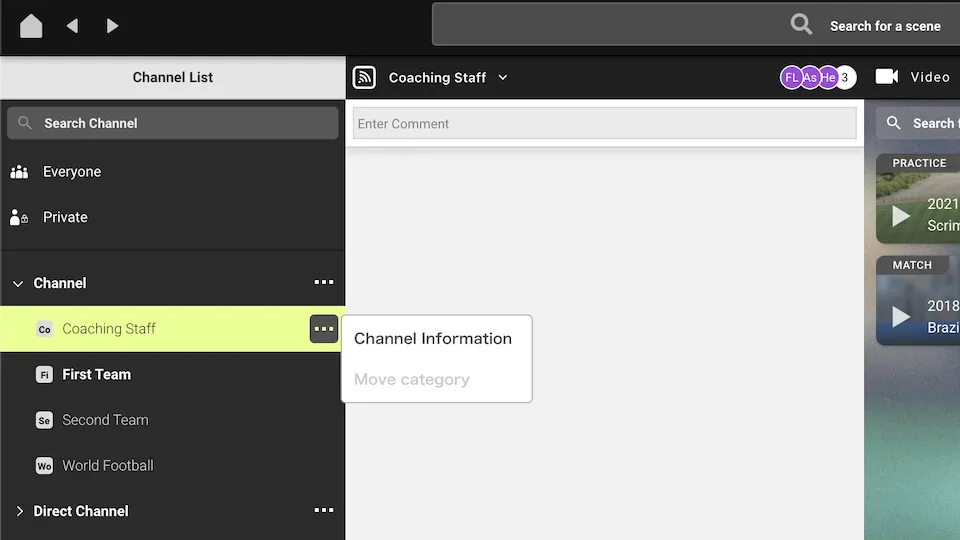
Task: Click the Everyone people icon
Action: (19, 172)
